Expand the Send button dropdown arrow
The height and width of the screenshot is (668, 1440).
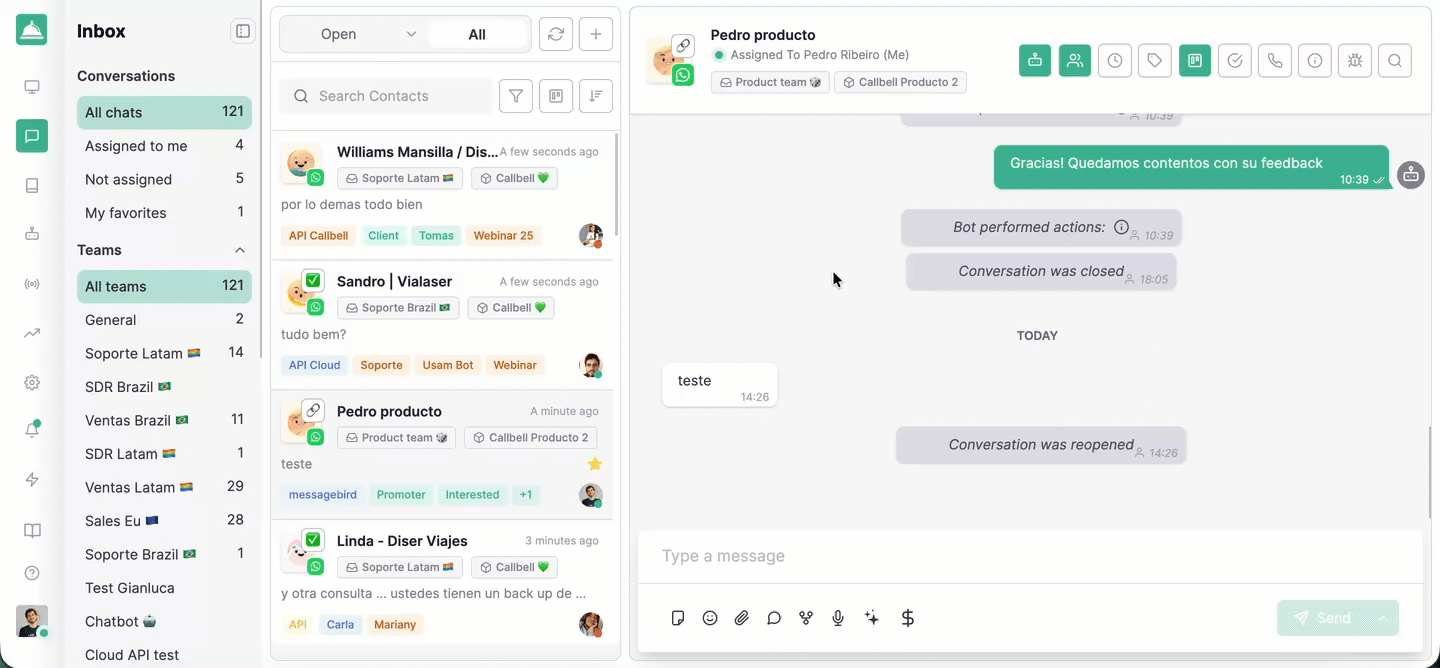point(1383,618)
